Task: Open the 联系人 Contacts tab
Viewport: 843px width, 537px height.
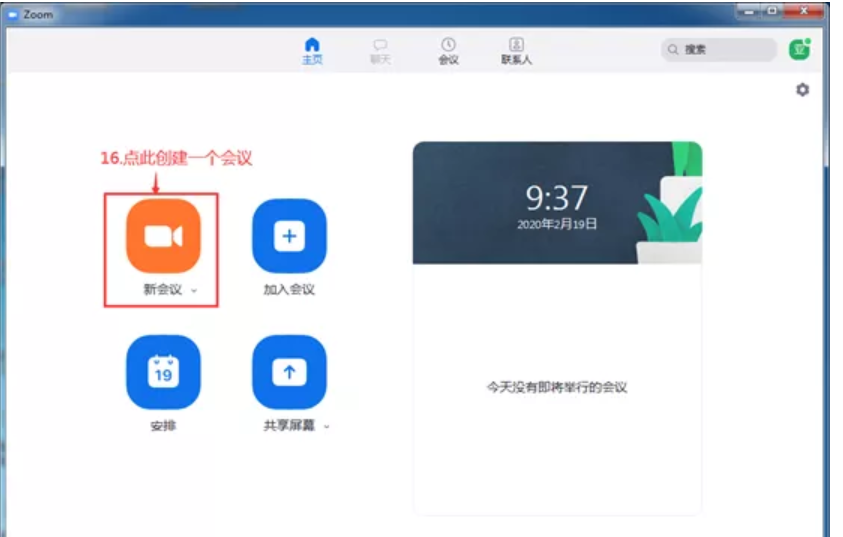Action: click(x=517, y=52)
